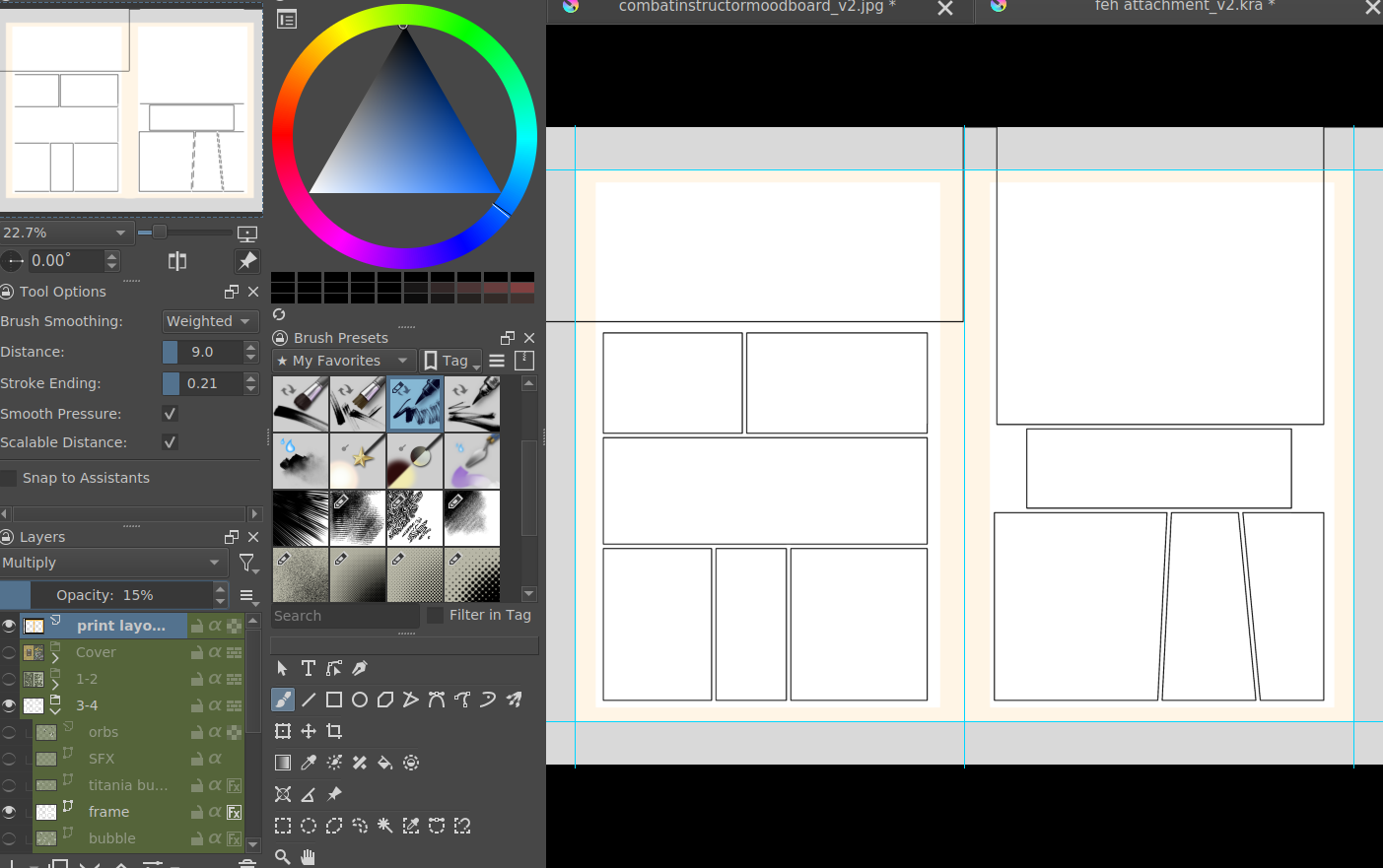Pick the Fill bucket tool
This screenshot has height=868, width=1383.
(x=385, y=763)
